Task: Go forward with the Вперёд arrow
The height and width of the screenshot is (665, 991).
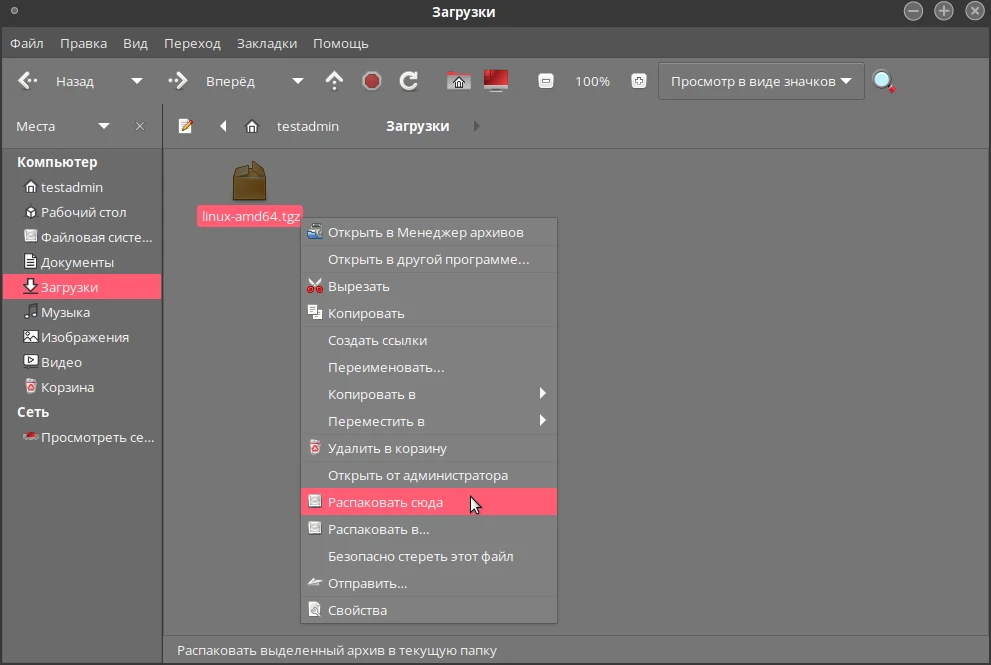Action: point(178,81)
